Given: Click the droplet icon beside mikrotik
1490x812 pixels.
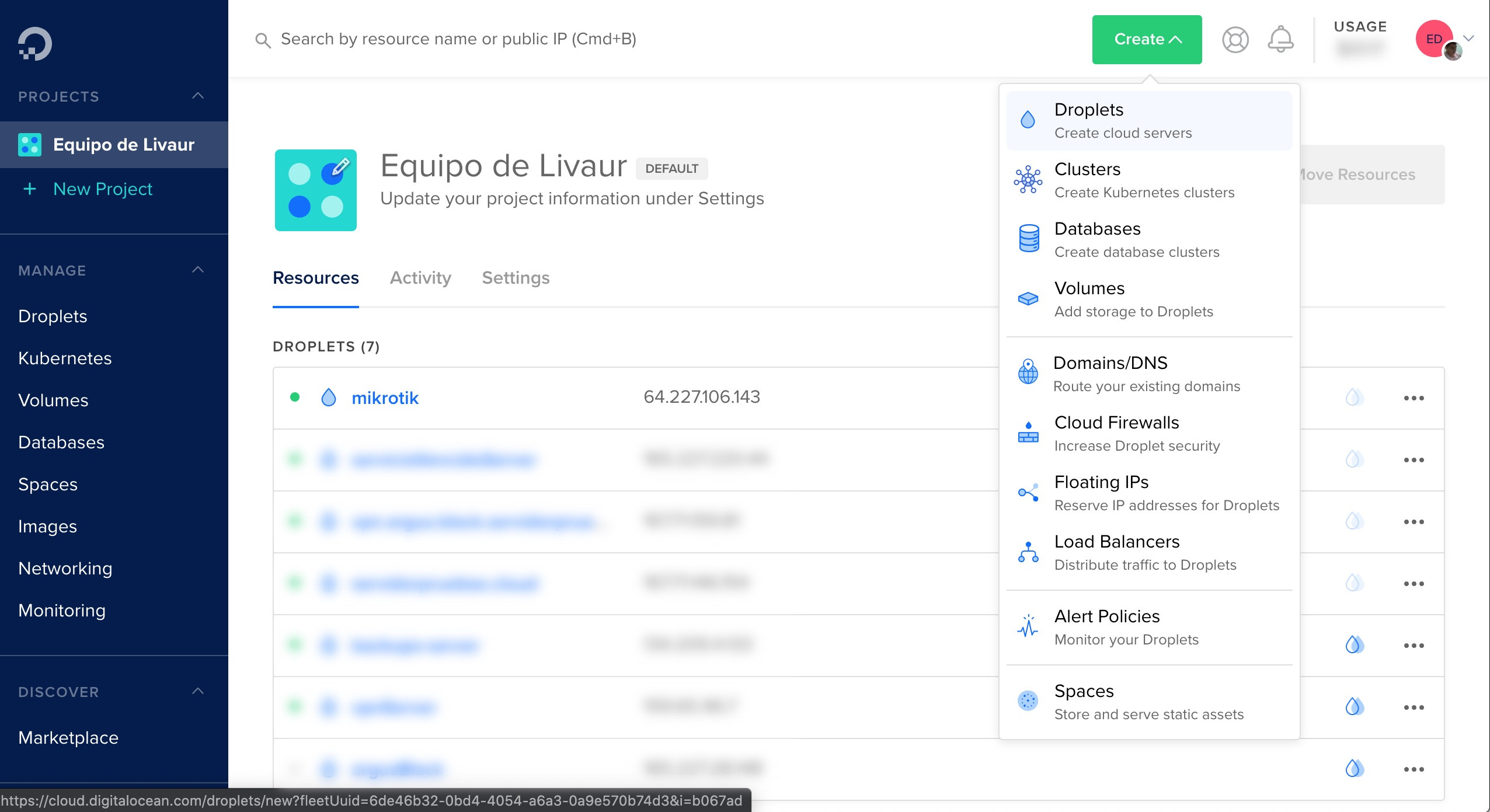Looking at the screenshot, I should point(329,398).
